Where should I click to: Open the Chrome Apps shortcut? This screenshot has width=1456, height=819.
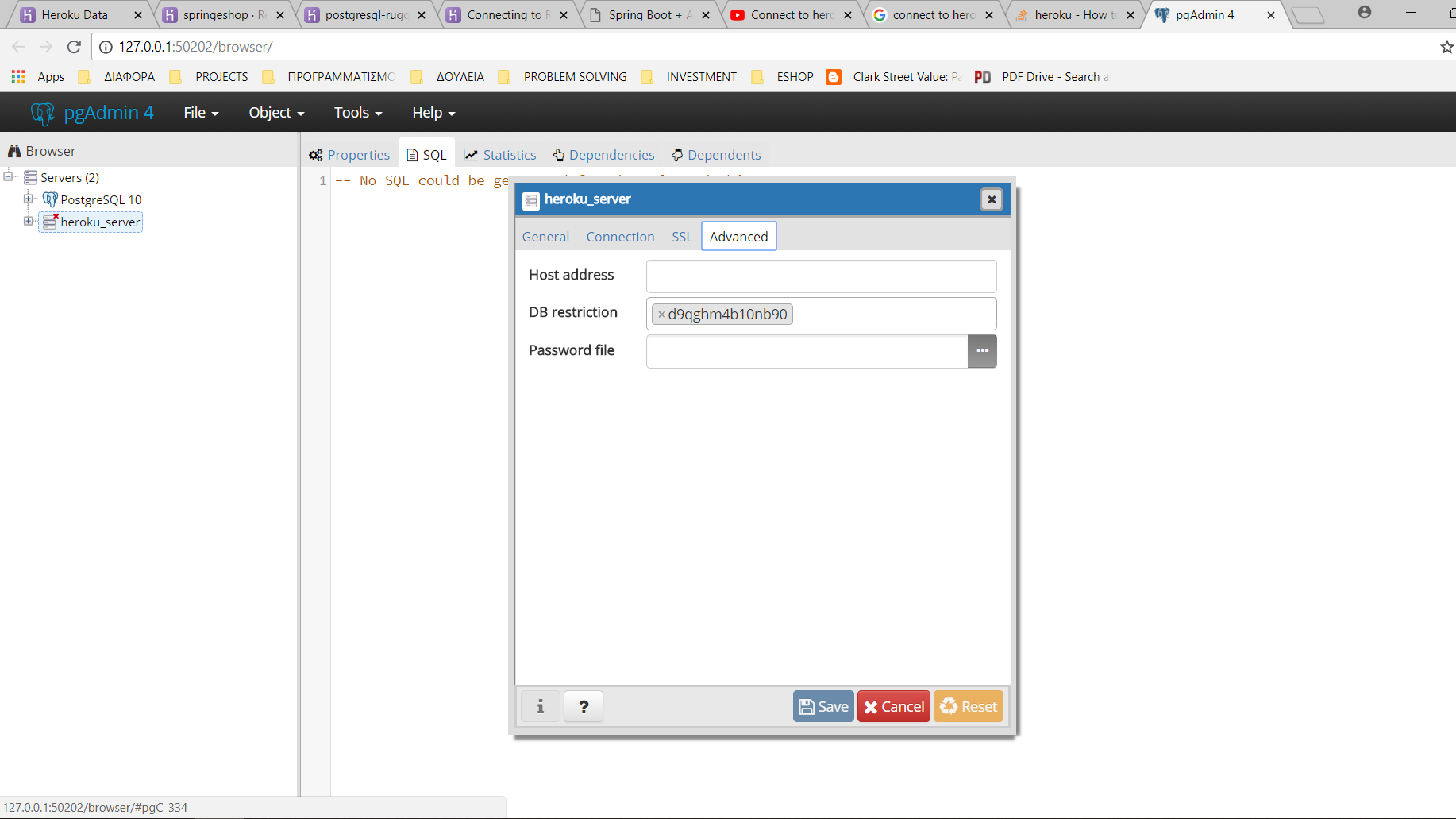(x=37, y=77)
